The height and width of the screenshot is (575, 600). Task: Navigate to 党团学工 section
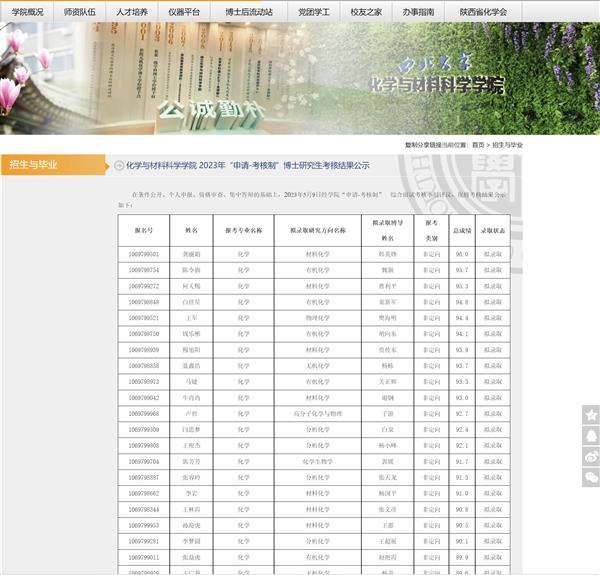[x=314, y=12]
